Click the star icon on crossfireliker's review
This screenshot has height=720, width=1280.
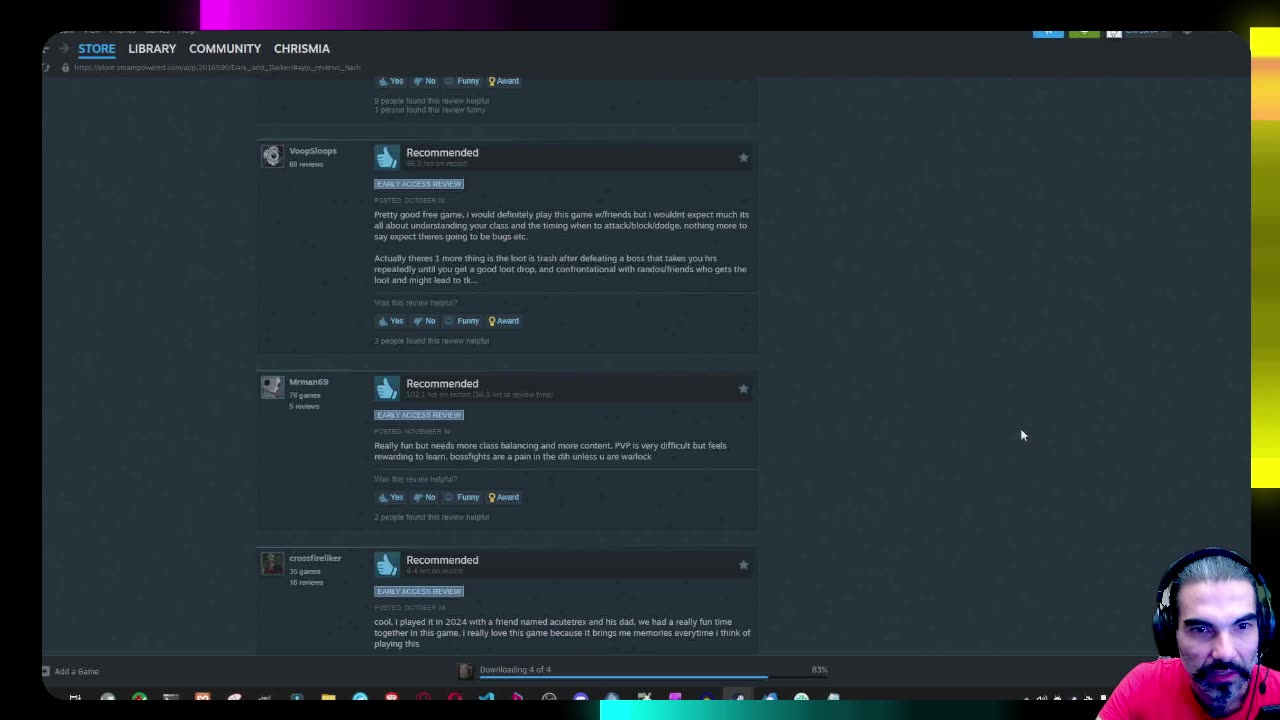[743, 565]
